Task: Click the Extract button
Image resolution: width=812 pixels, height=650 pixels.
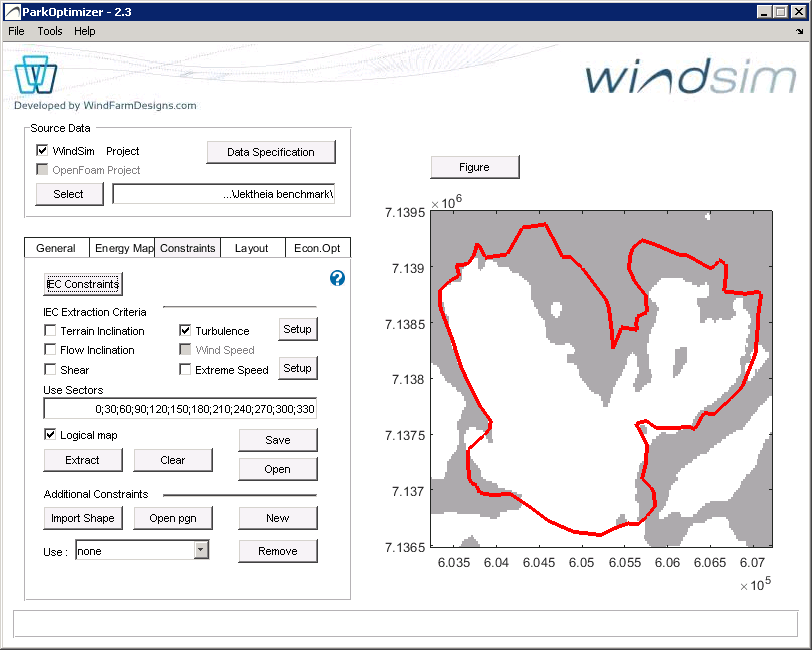Action: click(x=83, y=460)
